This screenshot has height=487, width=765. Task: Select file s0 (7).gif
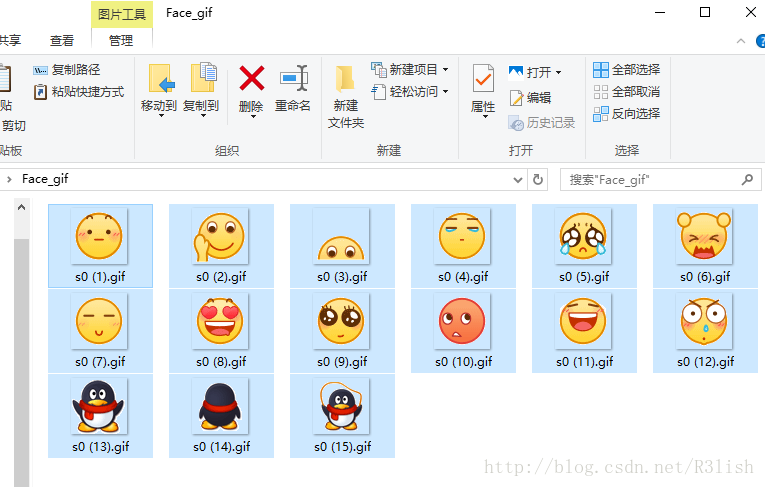[100, 331]
